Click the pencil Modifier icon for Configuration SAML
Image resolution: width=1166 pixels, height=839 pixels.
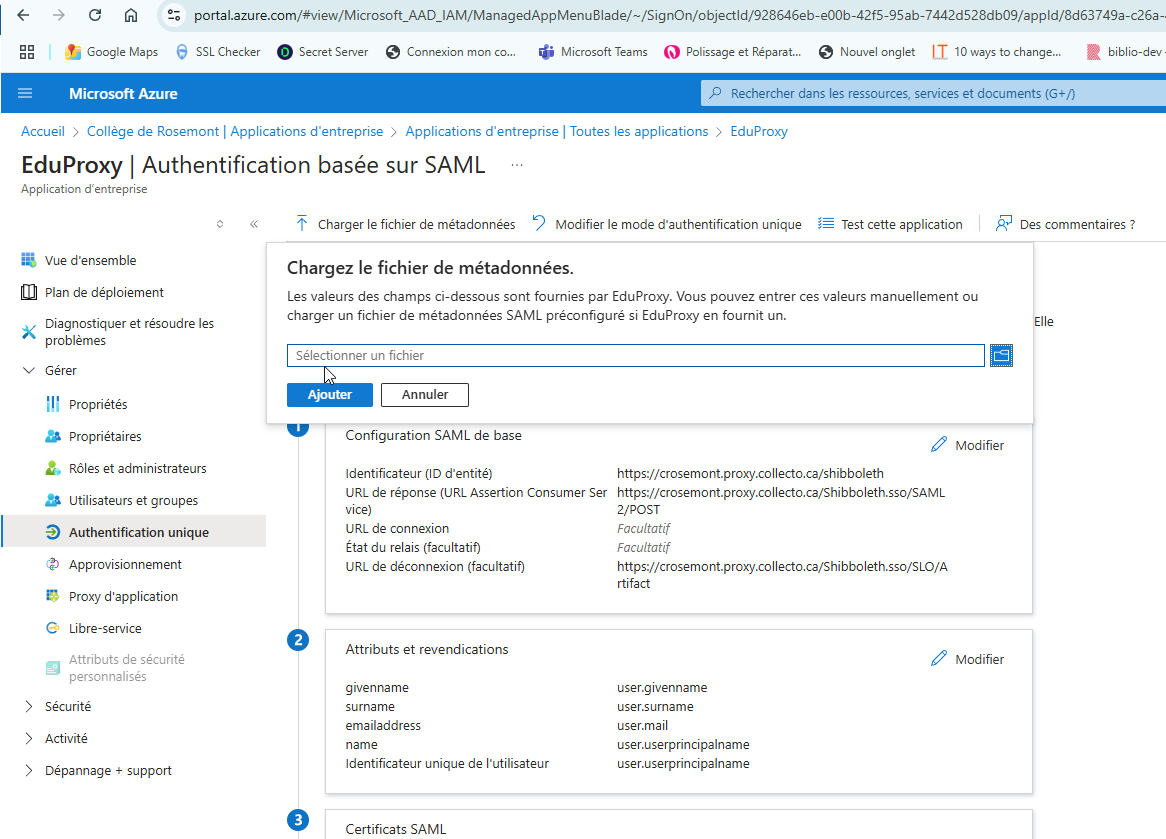pyautogui.click(x=938, y=445)
